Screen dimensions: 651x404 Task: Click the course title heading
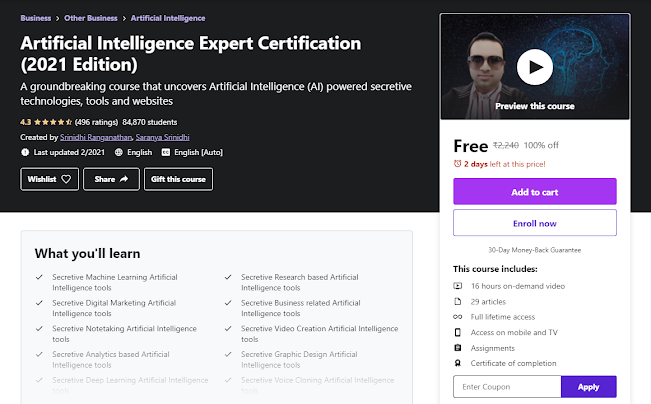[x=191, y=54]
